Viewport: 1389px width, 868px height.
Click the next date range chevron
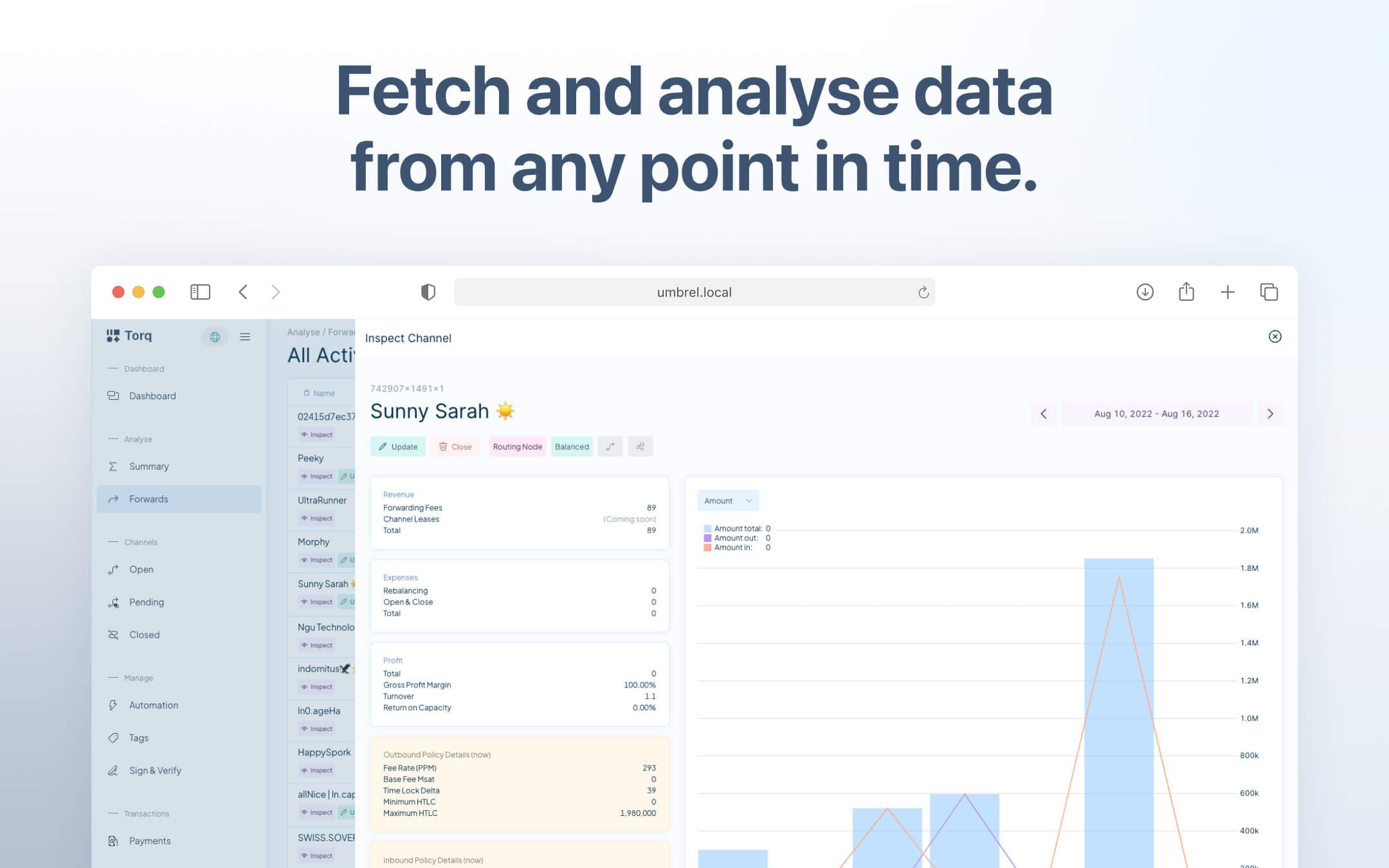1270,413
